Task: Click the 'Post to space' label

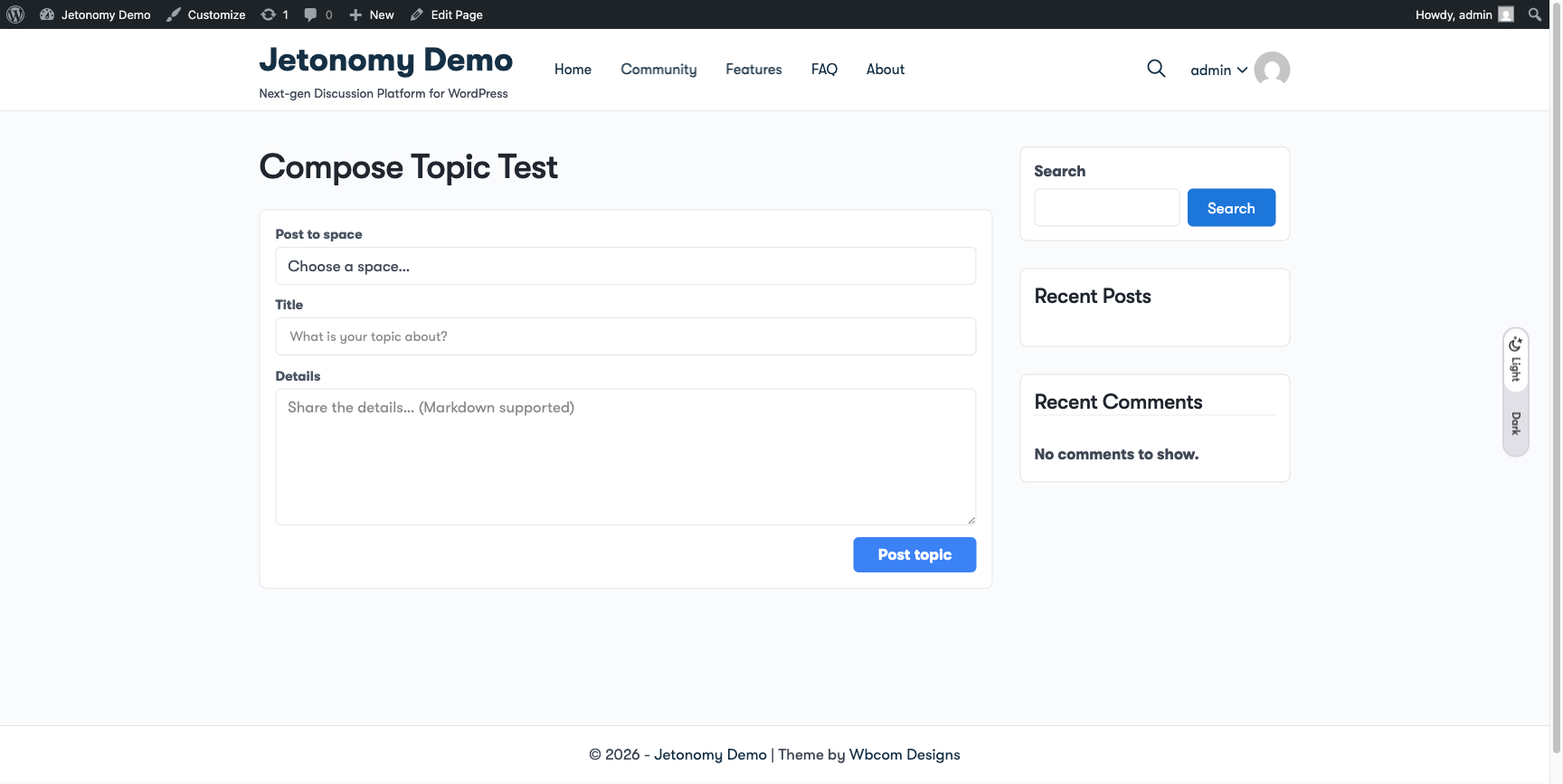Action: 318,234
